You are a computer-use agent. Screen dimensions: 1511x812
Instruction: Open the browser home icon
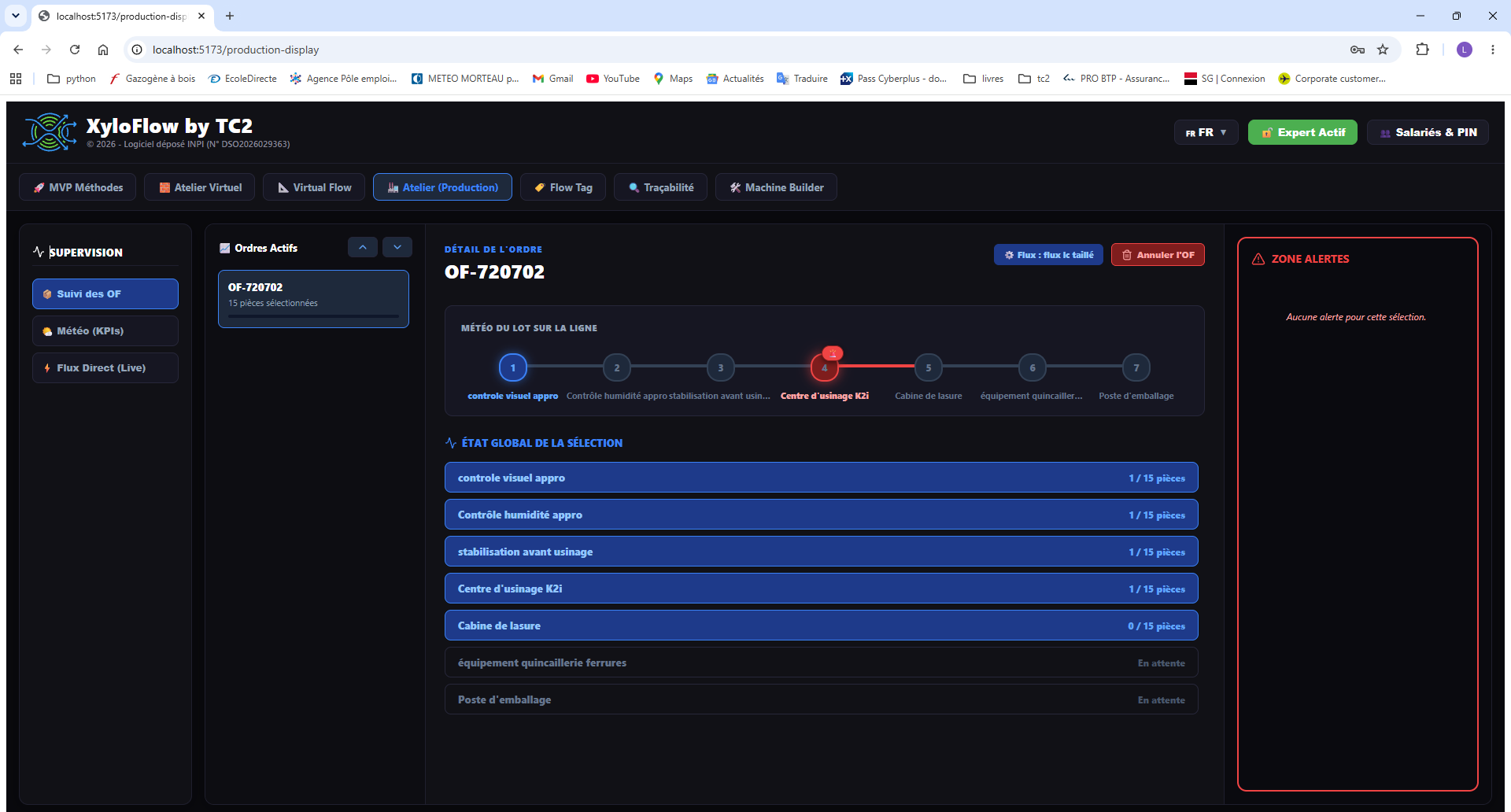(x=103, y=50)
